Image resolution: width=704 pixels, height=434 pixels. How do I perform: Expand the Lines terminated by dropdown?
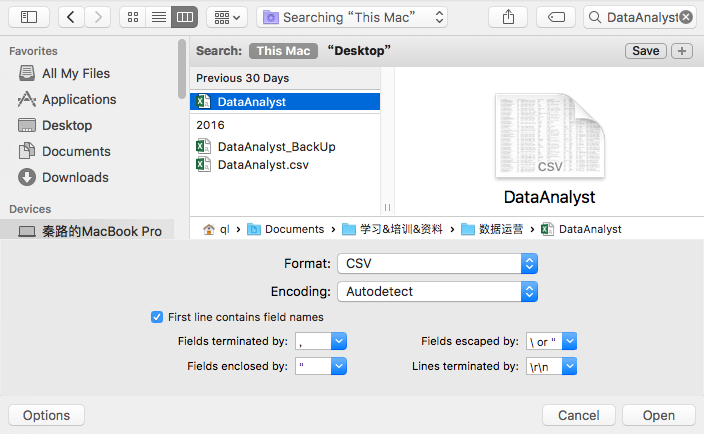point(569,367)
